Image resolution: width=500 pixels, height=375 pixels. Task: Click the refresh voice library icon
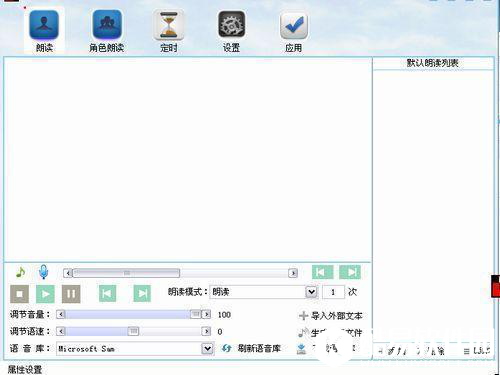pyautogui.click(x=227, y=348)
